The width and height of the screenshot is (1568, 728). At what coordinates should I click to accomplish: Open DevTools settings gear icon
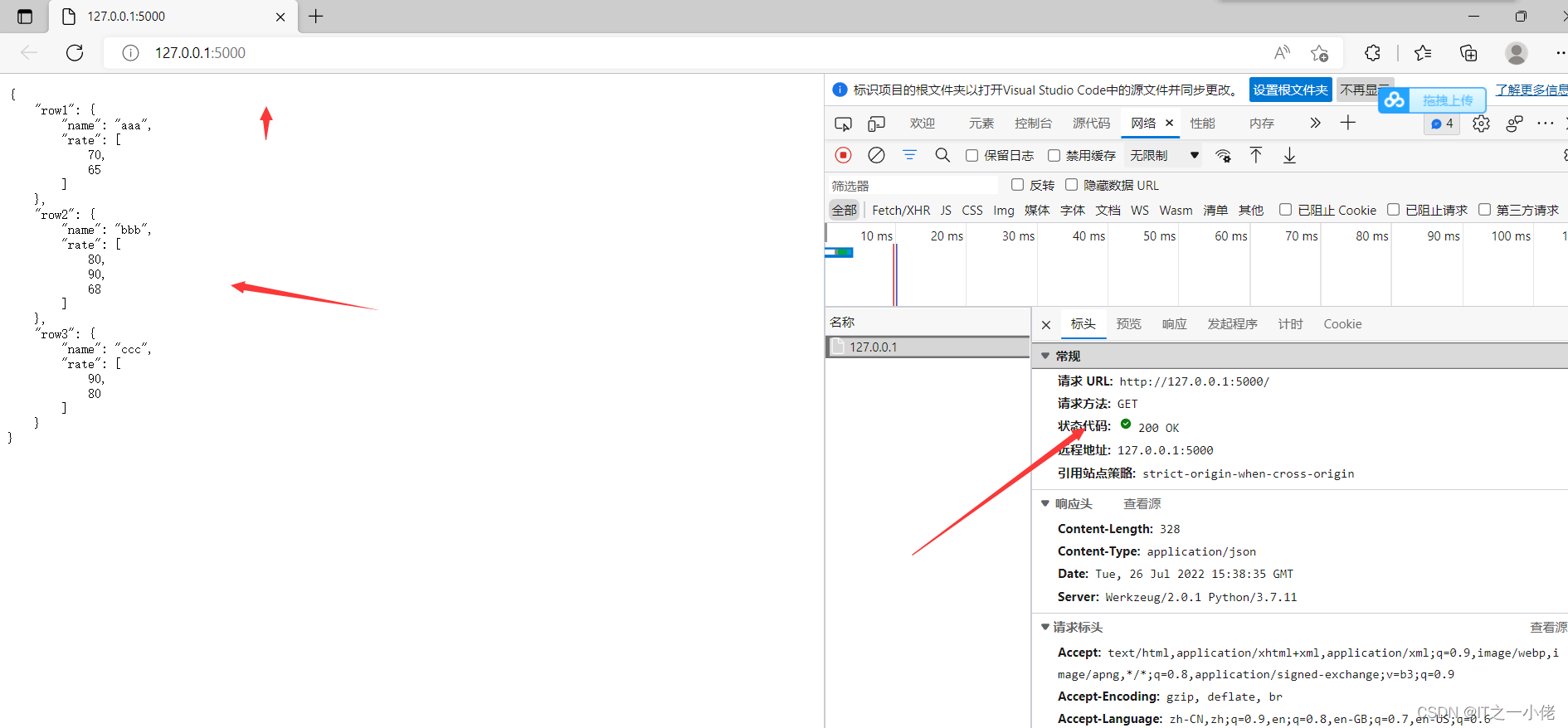(x=1481, y=124)
